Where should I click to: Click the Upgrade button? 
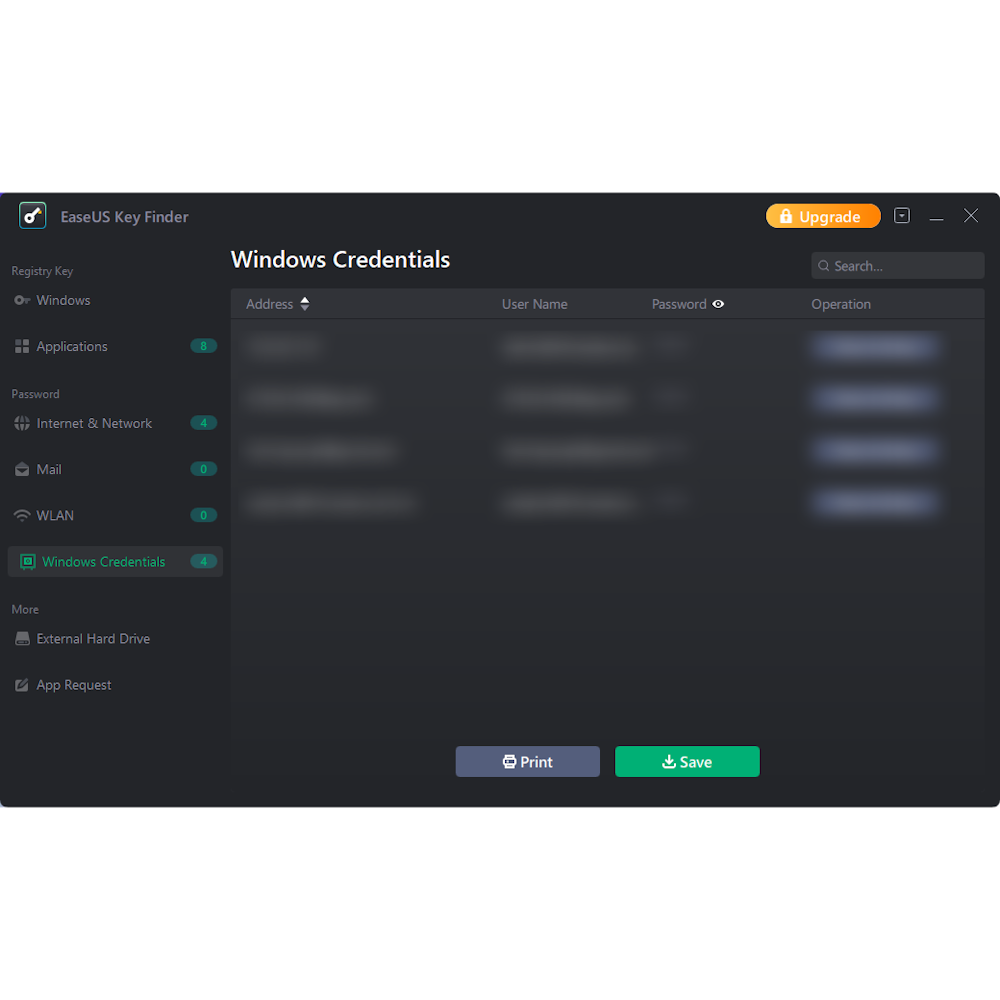[x=823, y=215]
